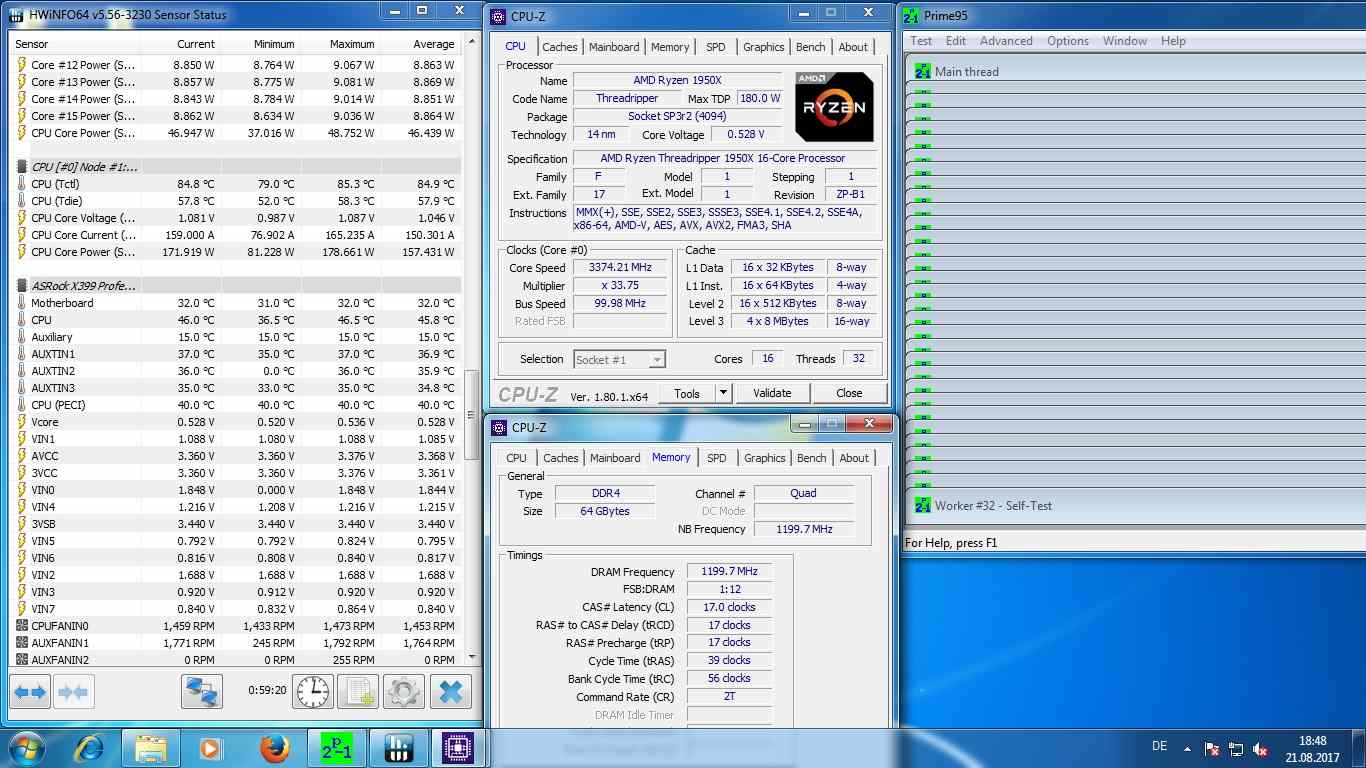Collapse ASRock X399 sensor group
This screenshot has width=1366, height=768.
click(x=22, y=285)
